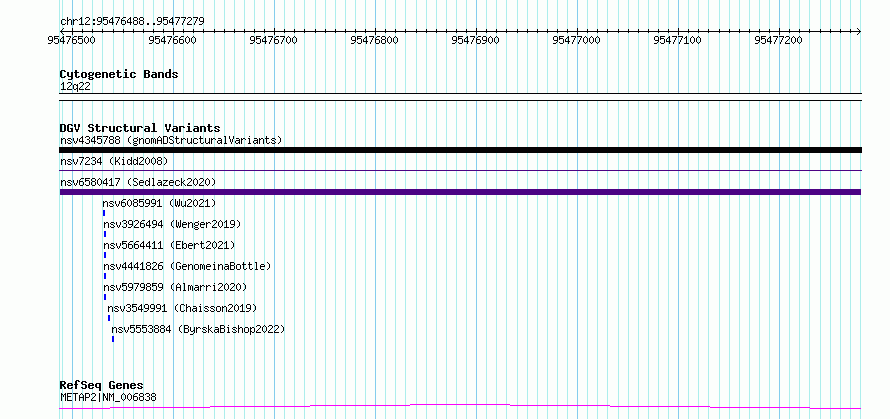Open the METAP2|NM_006838 gene label
Viewport: 890px width, 419px height.
pyautogui.click(x=108, y=397)
